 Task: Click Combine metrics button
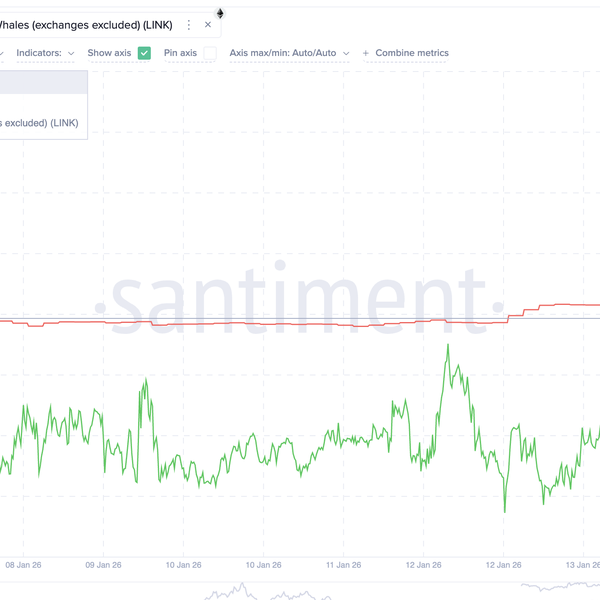(x=405, y=53)
